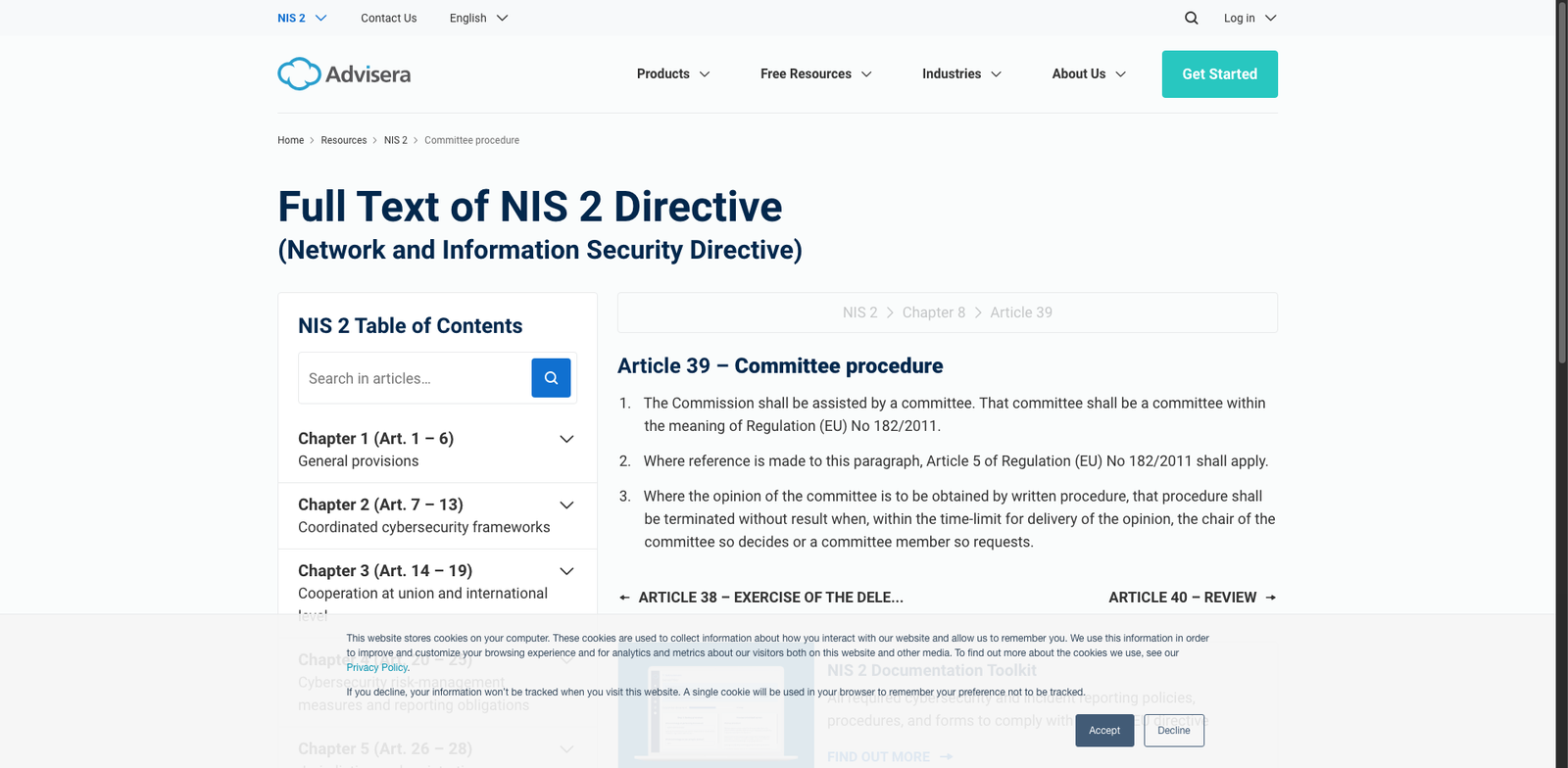Open the Log in dropdown
The image size is (1568, 768).
(x=1249, y=18)
